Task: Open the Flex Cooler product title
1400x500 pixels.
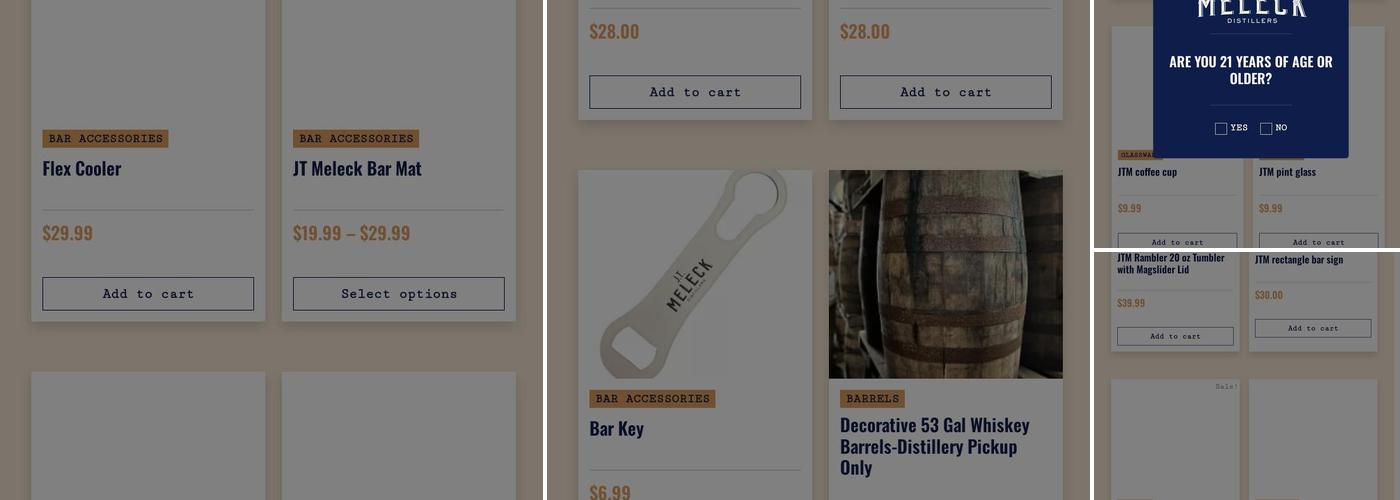Action: 82,168
